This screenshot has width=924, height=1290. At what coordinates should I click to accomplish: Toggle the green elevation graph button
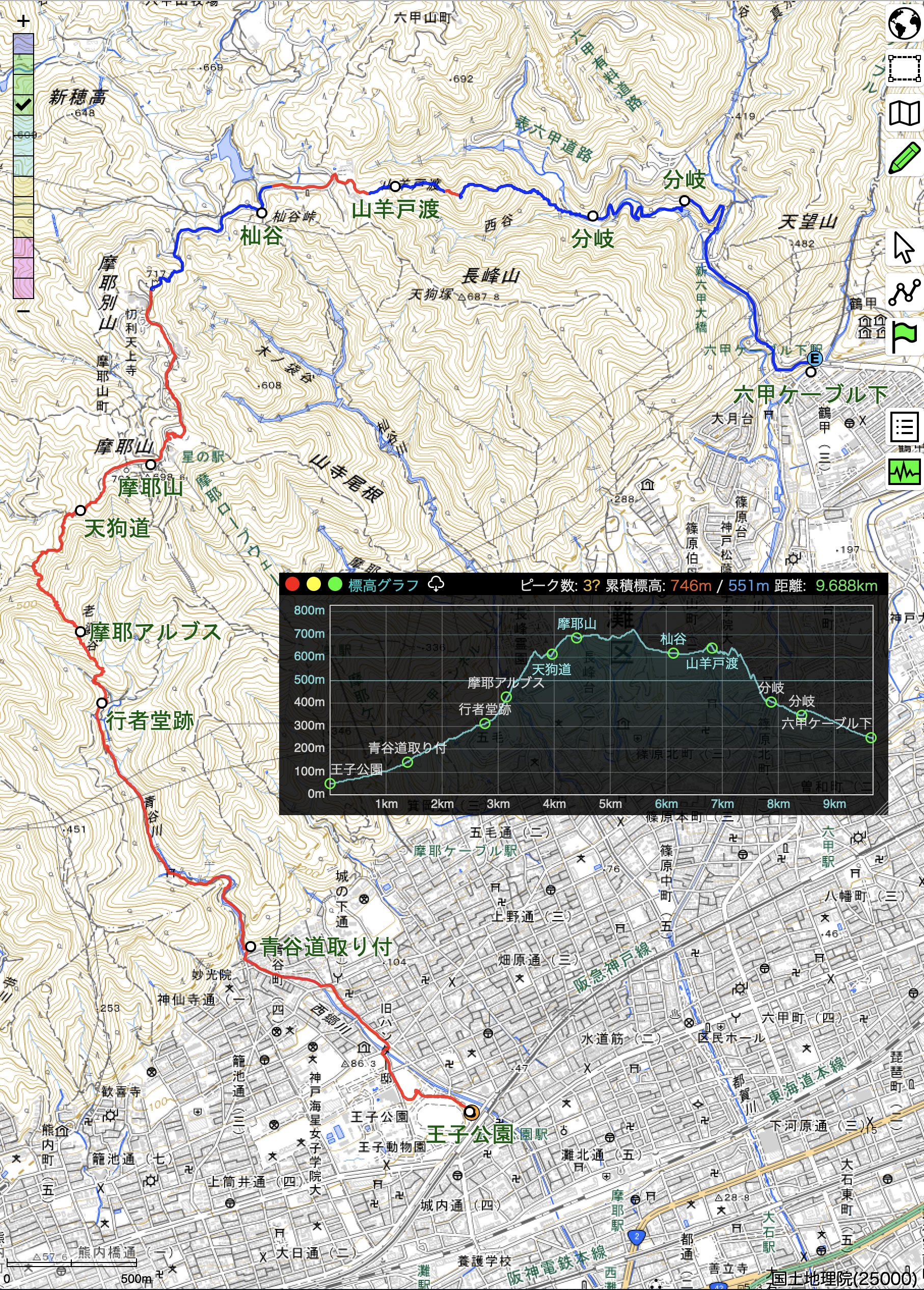[904, 471]
